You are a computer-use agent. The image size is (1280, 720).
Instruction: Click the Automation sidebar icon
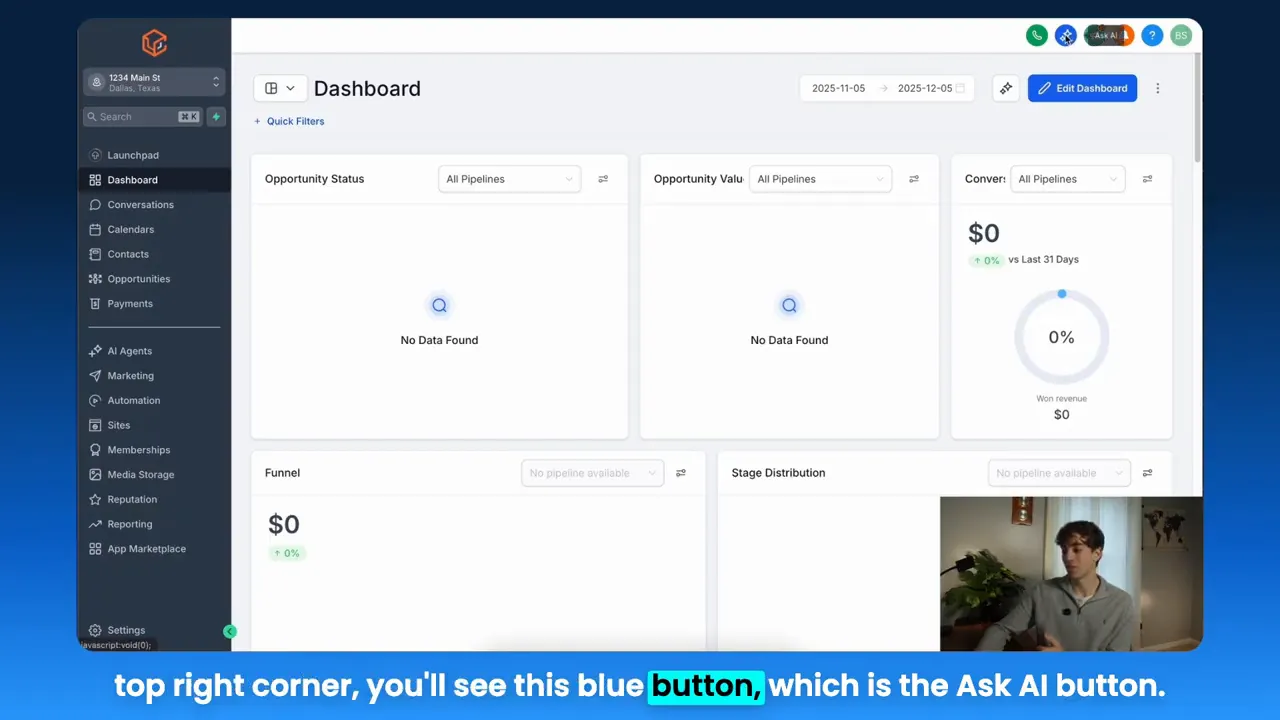pyautogui.click(x=93, y=400)
